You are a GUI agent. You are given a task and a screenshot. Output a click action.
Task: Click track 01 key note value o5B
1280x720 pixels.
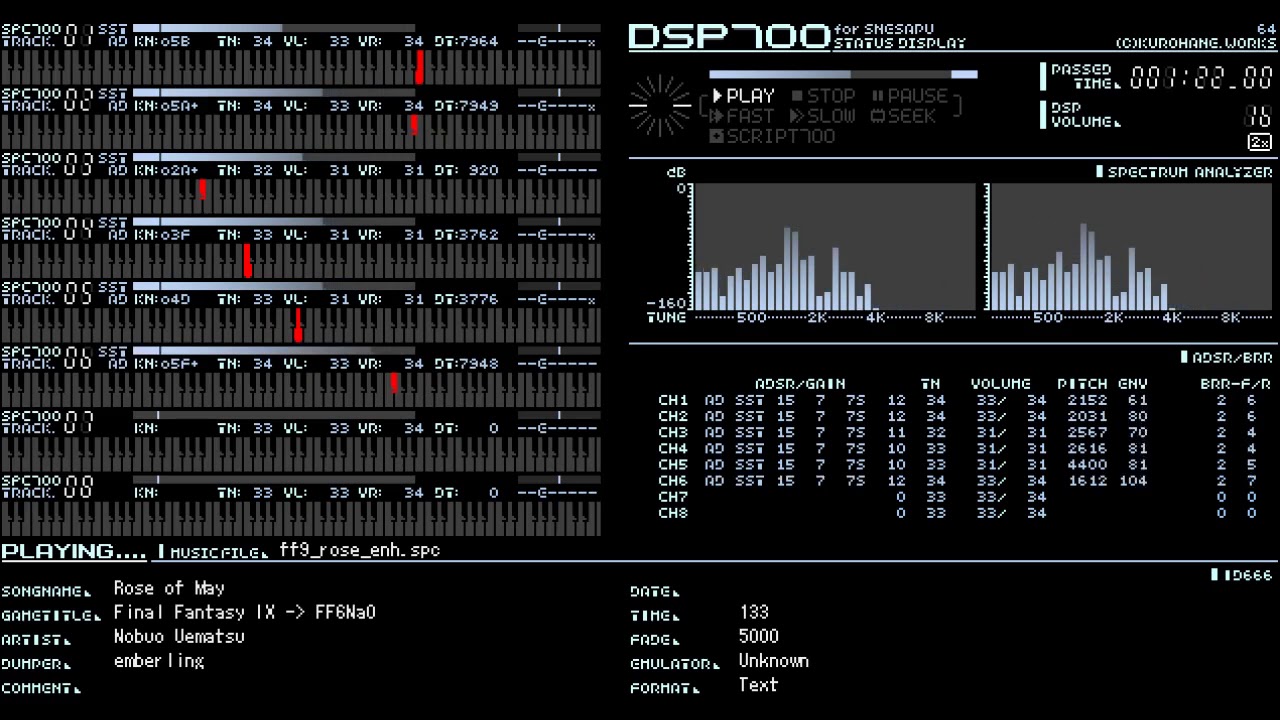coord(175,42)
